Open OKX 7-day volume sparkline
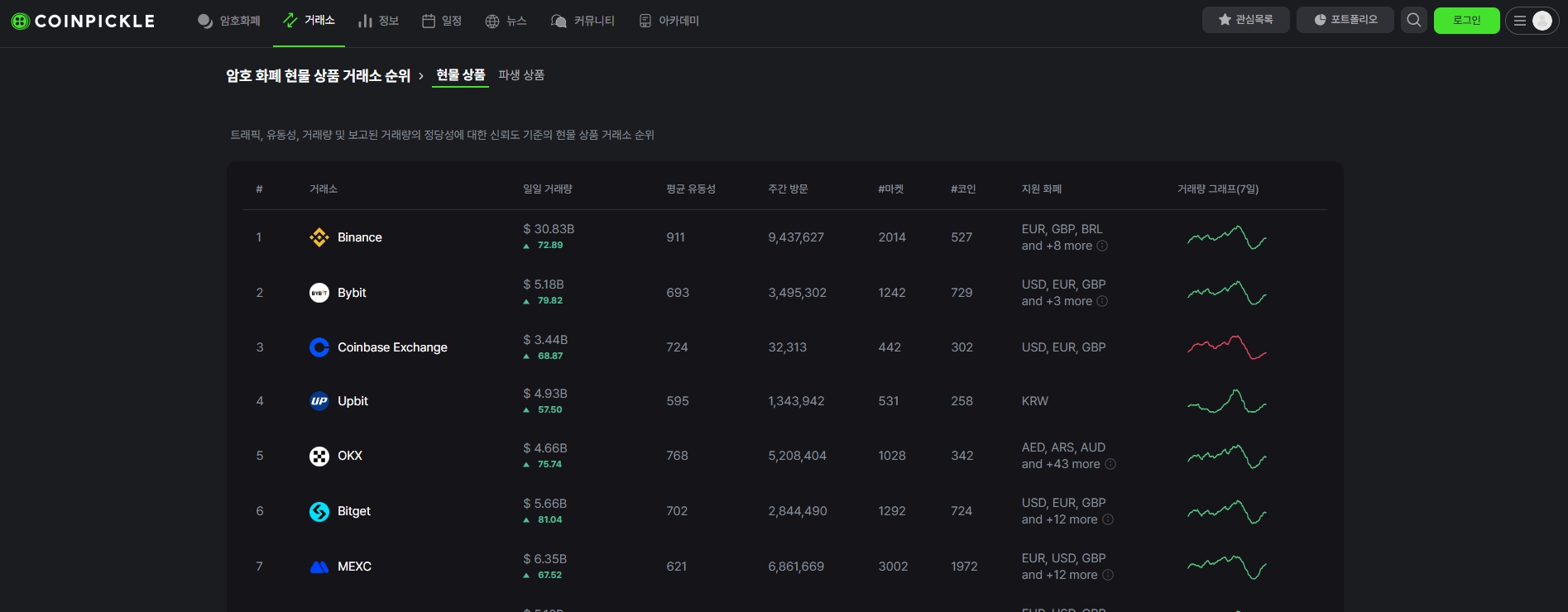 [x=1227, y=456]
